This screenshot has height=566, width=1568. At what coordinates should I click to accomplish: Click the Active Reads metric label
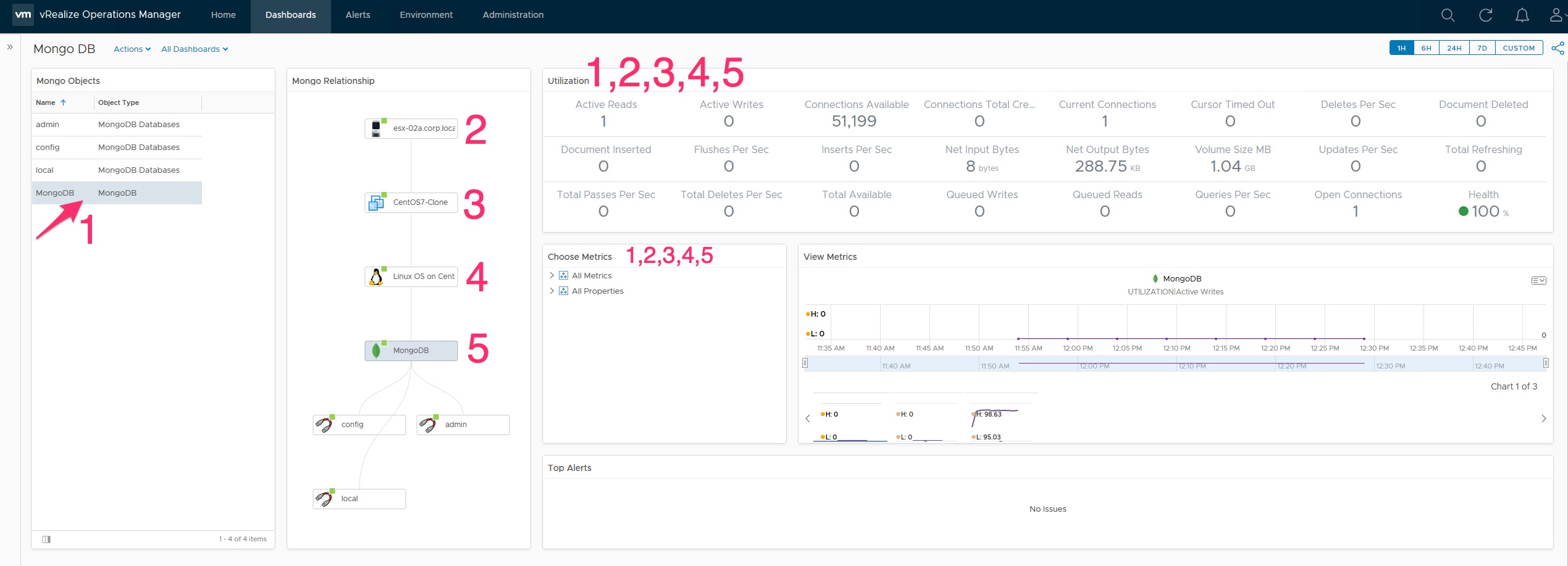[606, 105]
